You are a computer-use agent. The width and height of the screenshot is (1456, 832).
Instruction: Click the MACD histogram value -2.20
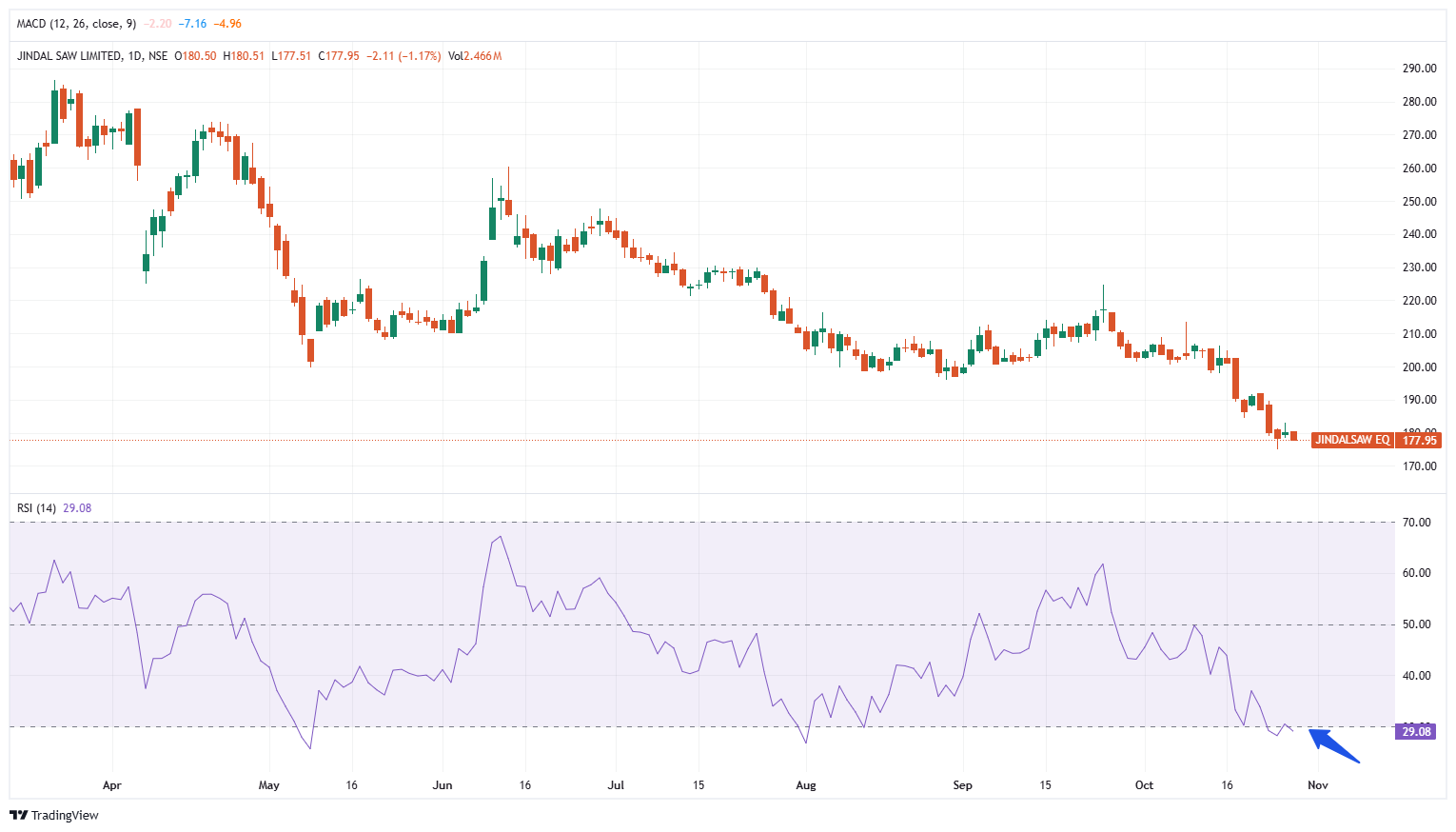[157, 24]
